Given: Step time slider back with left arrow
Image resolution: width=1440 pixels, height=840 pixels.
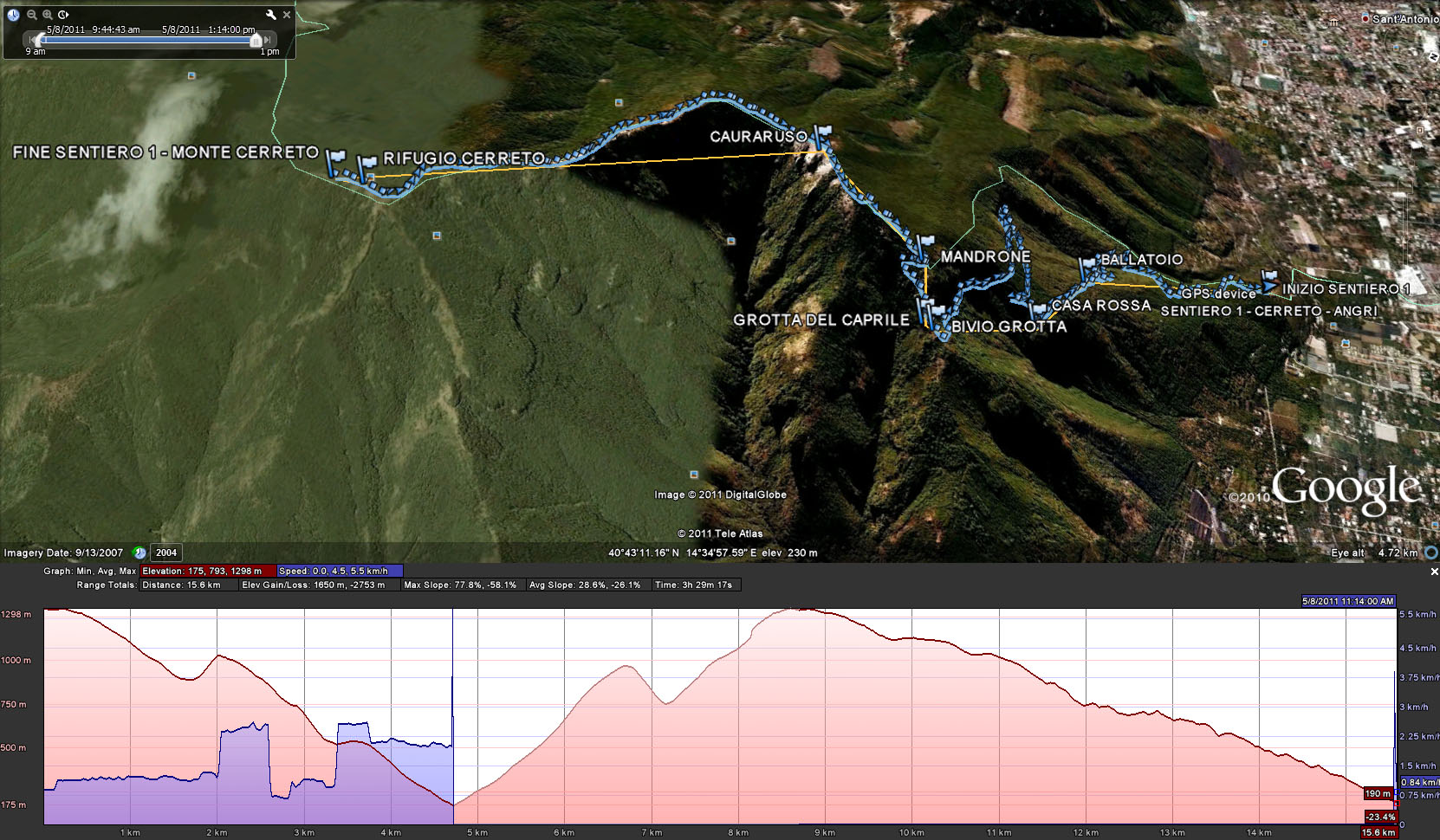Looking at the screenshot, I should click(x=33, y=40).
